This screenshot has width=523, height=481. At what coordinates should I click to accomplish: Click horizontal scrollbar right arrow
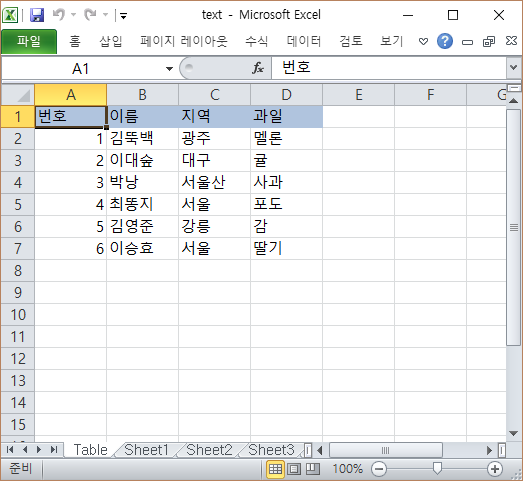489,450
